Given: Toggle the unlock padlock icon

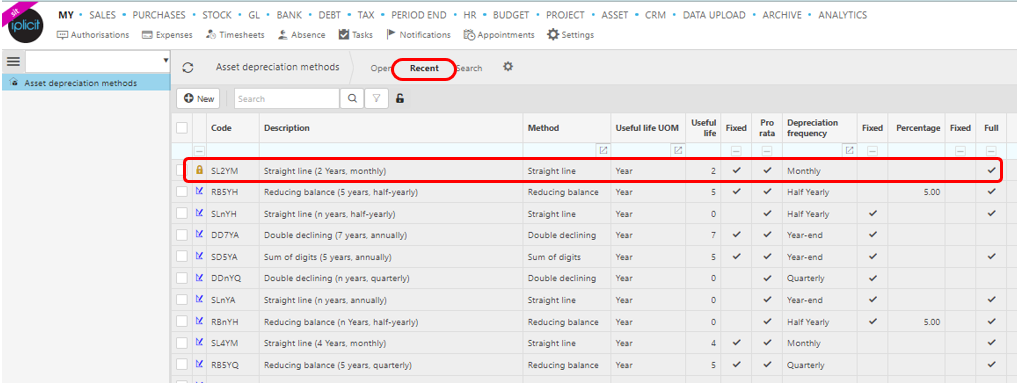Looking at the screenshot, I should [400, 99].
